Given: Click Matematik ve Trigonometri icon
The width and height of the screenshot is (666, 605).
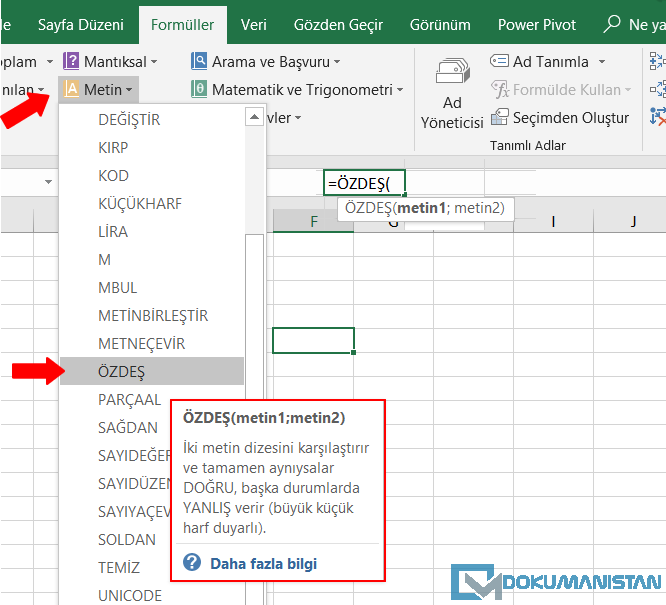Looking at the screenshot, I should click(199, 90).
